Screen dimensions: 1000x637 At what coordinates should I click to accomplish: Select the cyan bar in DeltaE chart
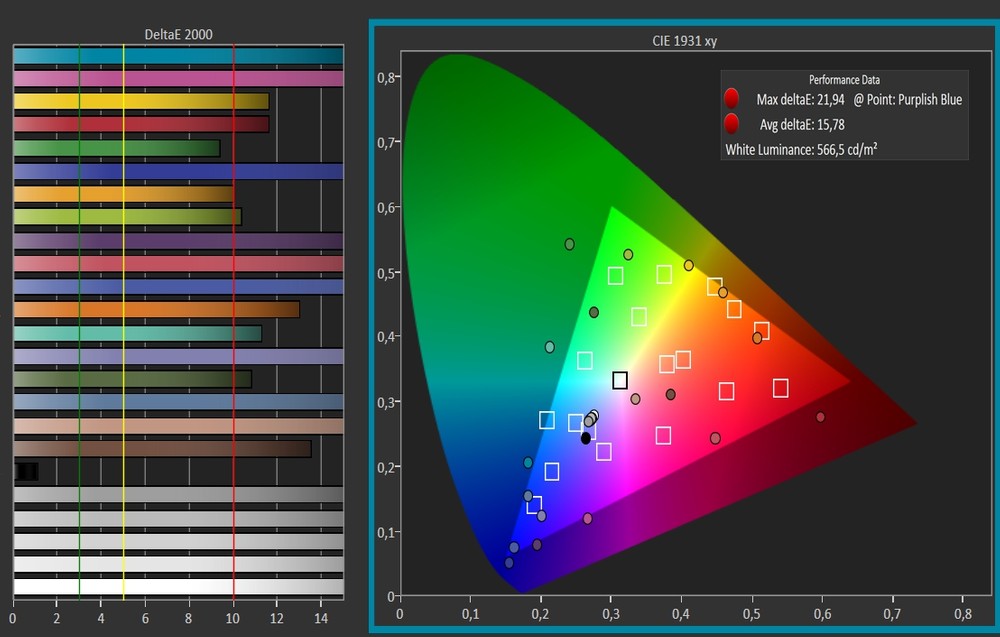pos(179,56)
